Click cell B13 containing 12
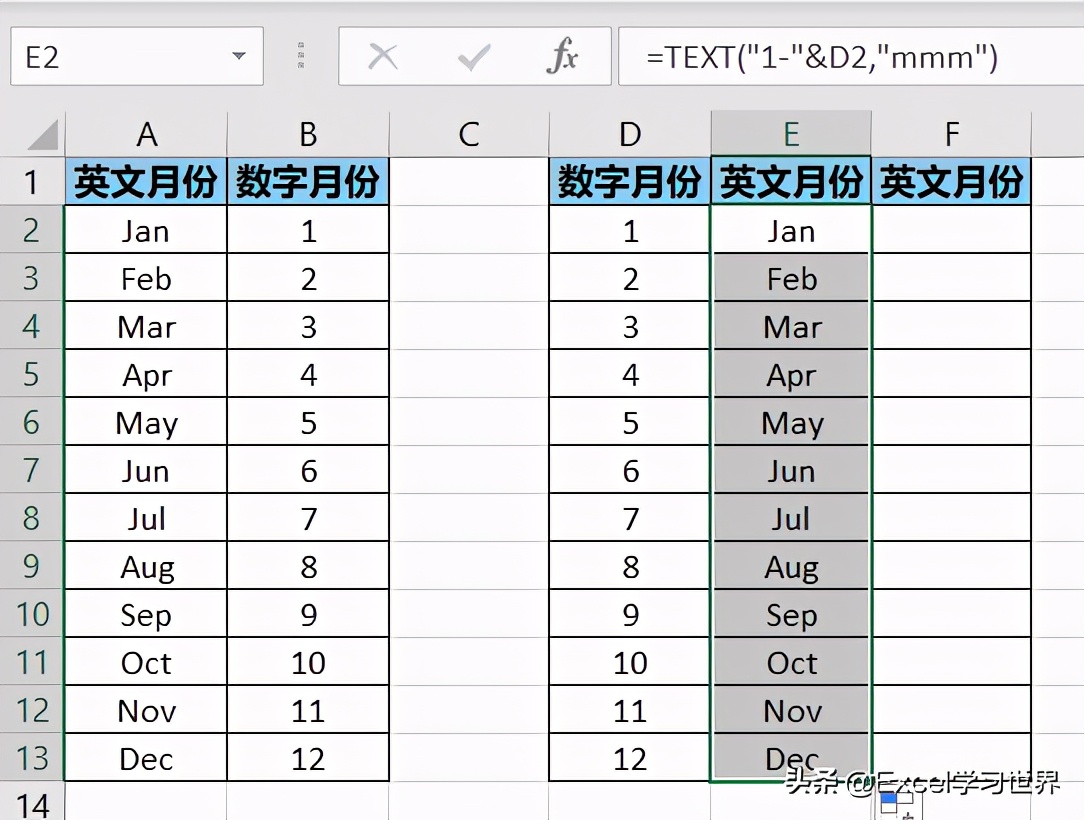Viewport: 1084px width, 820px height. [x=308, y=758]
